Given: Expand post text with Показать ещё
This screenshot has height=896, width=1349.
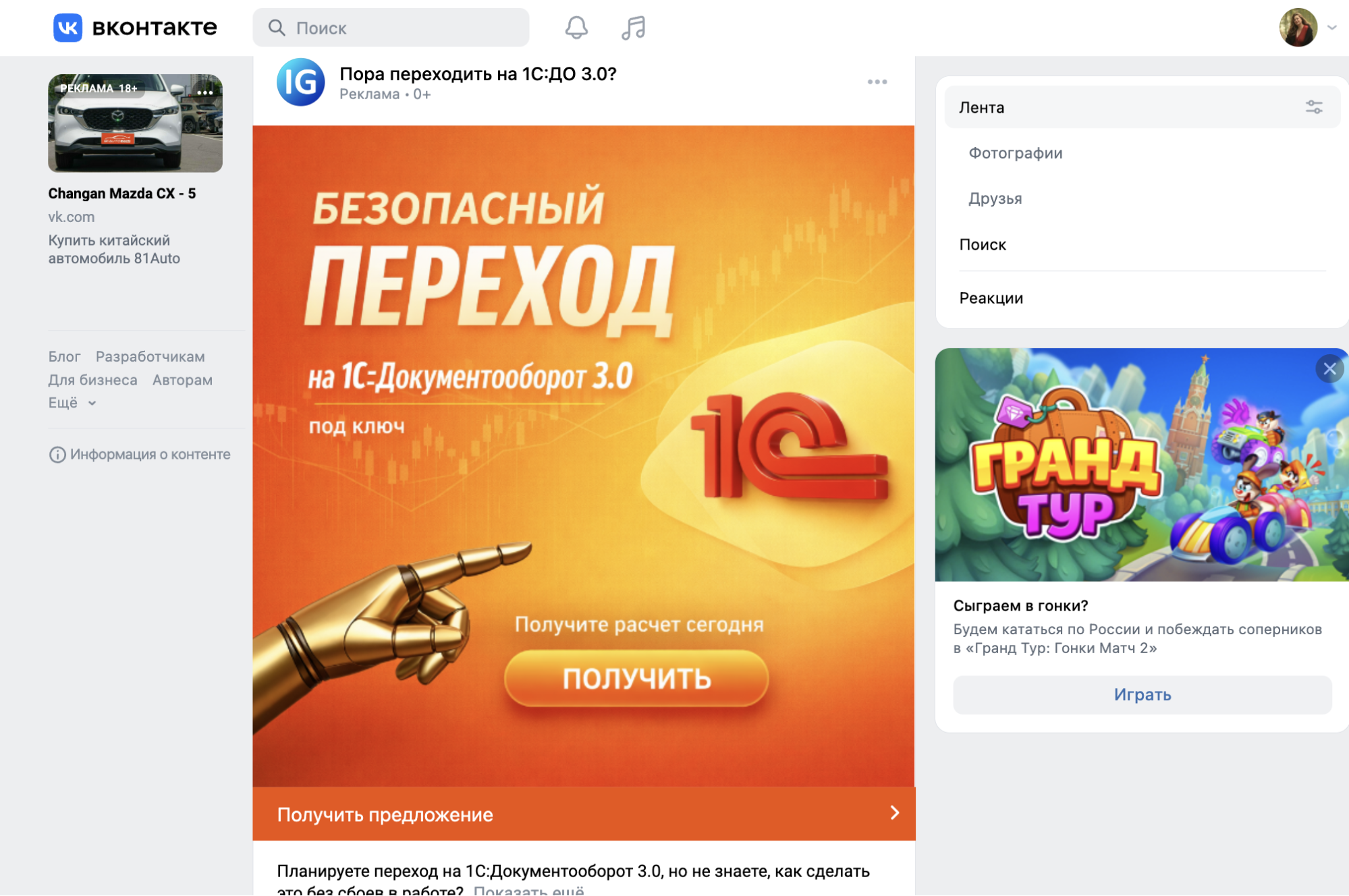Looking at the screenshot, I should pos(528,891).
